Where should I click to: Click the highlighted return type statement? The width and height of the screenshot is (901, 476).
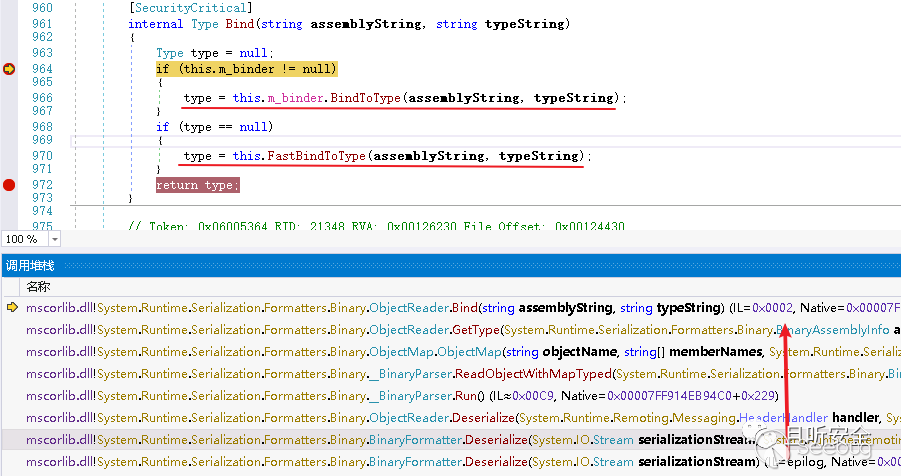coord(198,185)
